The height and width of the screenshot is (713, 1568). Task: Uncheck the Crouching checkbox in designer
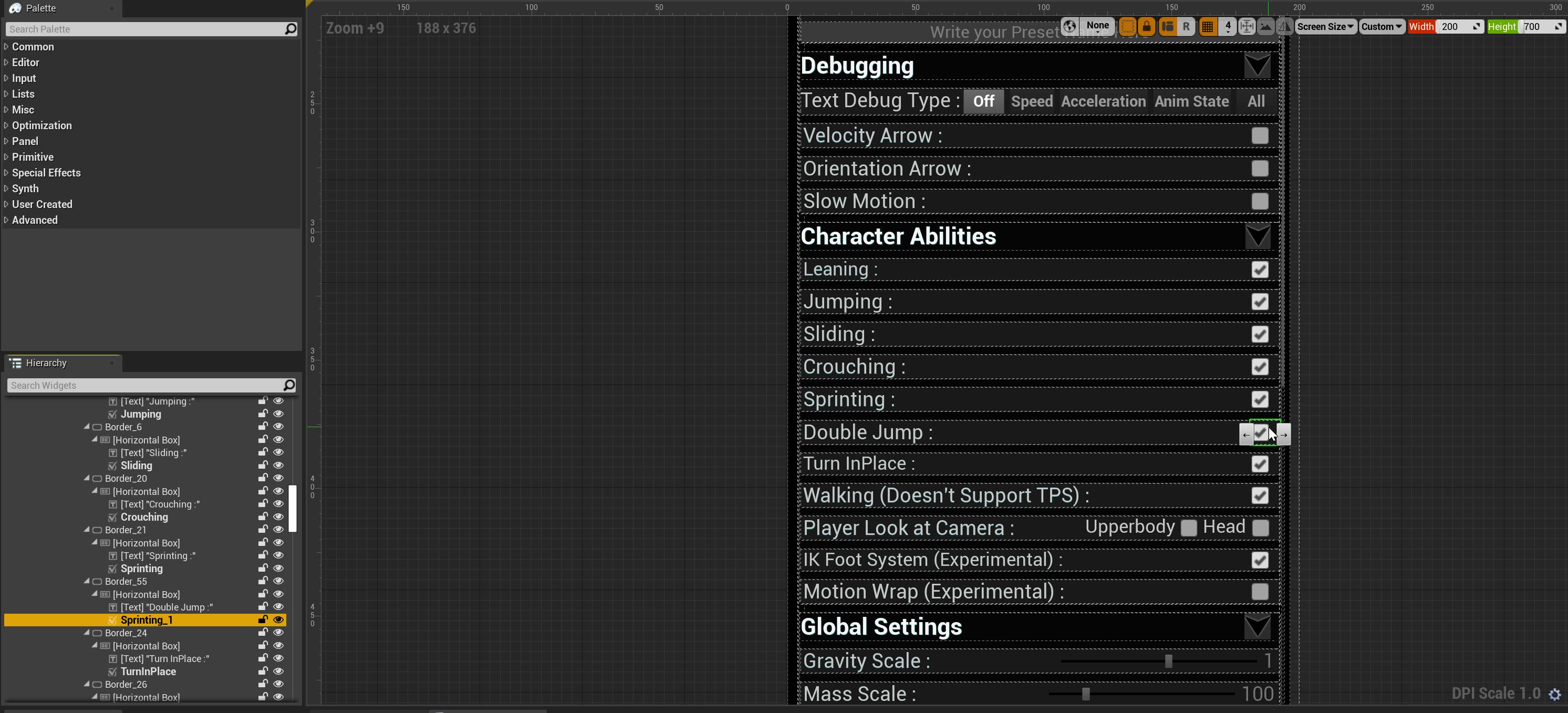pyautogui.click(x=1260, y=367)
